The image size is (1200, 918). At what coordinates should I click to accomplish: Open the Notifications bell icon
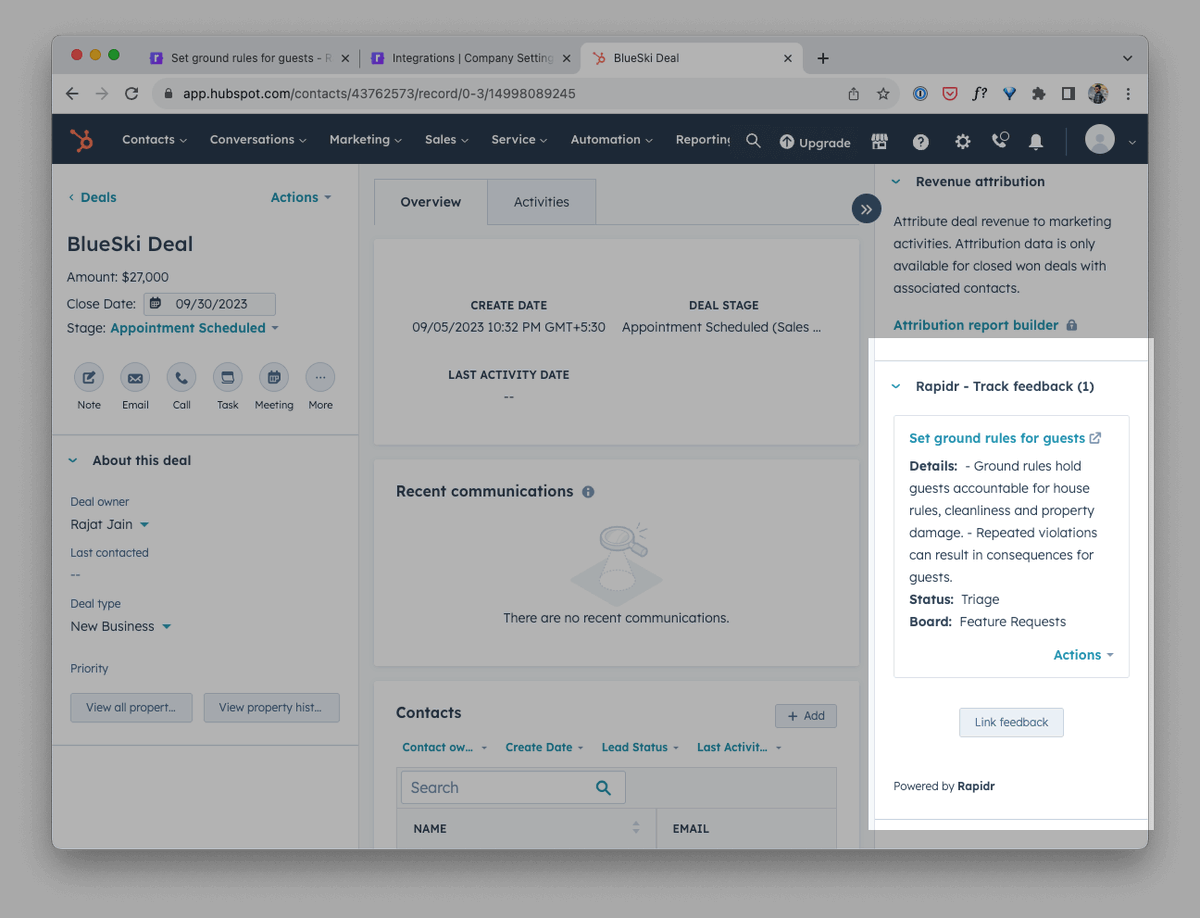click(x=1036, y=141)
